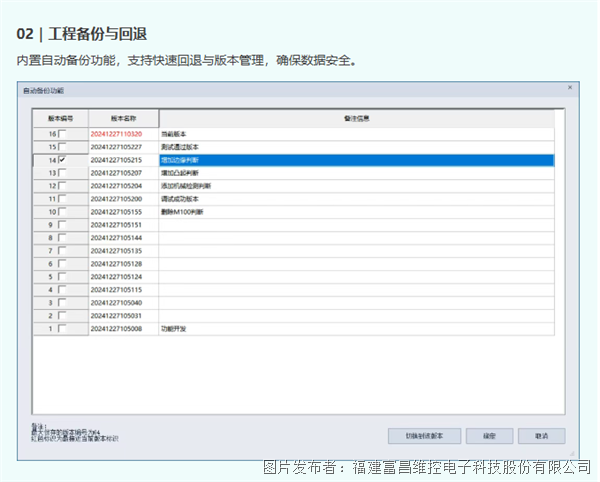Click the 取消 button

[x=541, y=436]
